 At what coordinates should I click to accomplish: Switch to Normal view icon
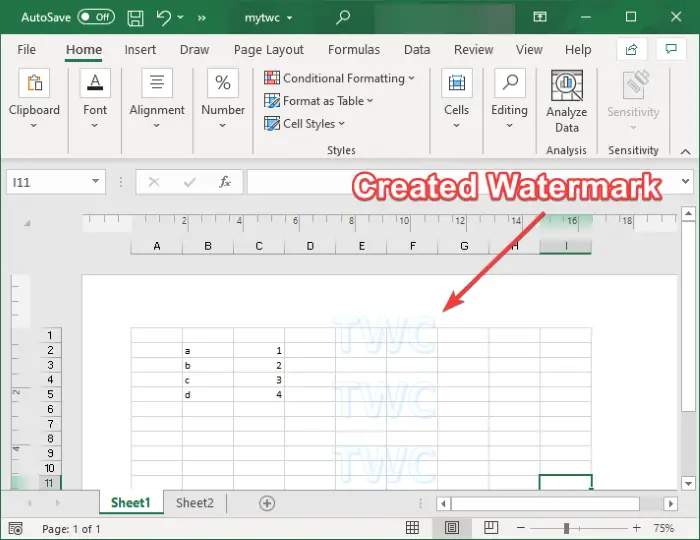pos(412,528)
